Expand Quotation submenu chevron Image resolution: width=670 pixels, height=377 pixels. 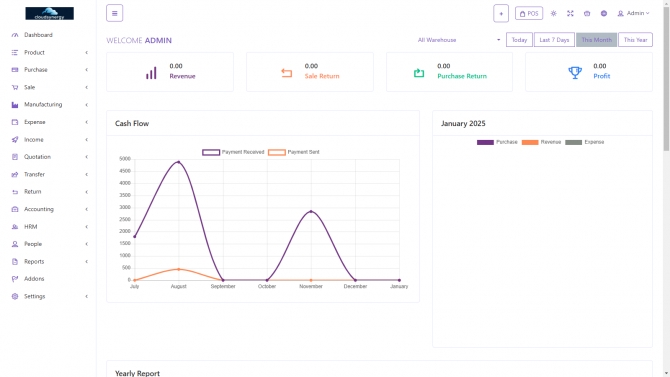[x=86, y=157]
